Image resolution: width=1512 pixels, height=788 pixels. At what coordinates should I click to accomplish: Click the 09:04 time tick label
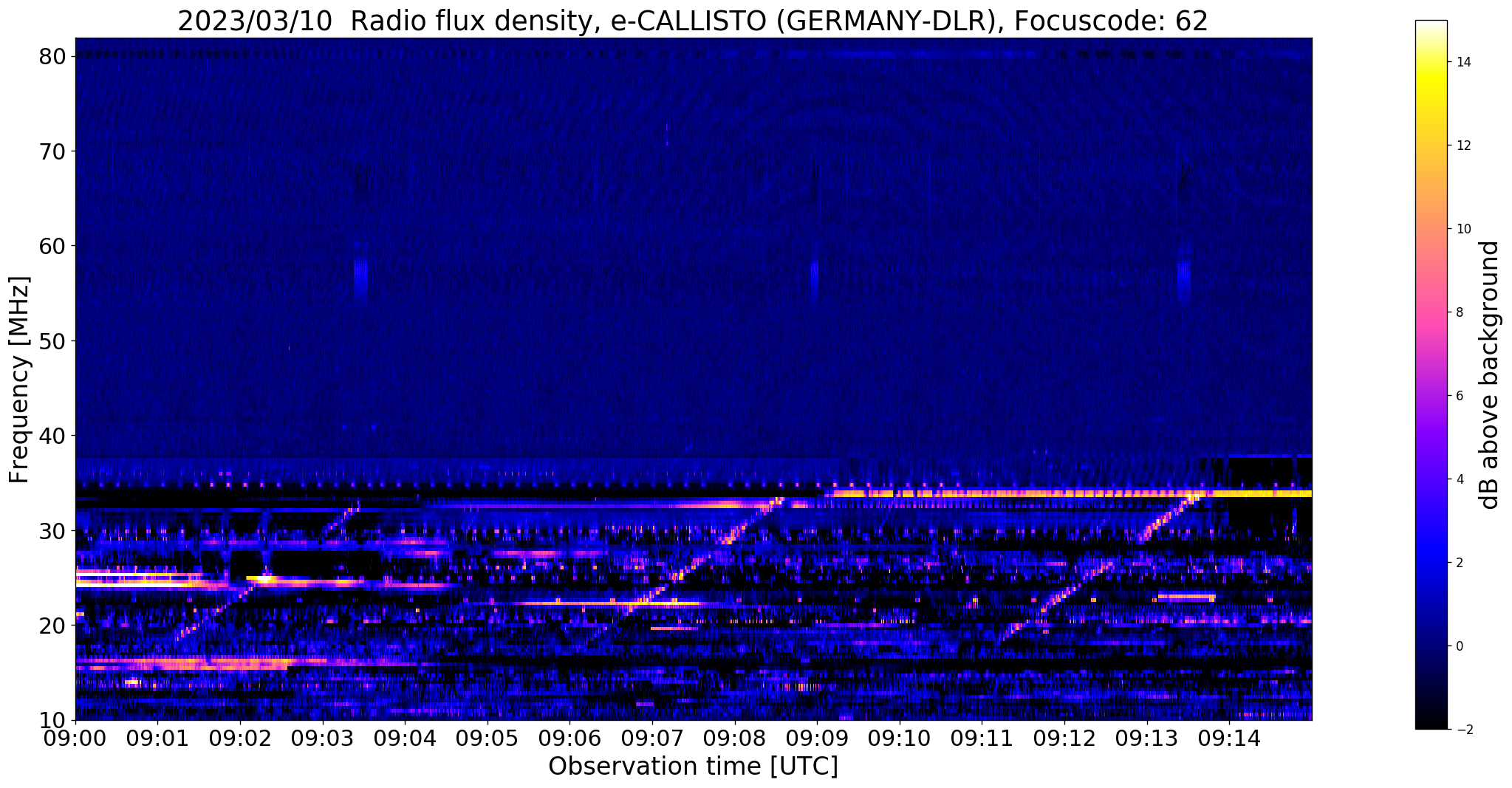click(405, 738)
